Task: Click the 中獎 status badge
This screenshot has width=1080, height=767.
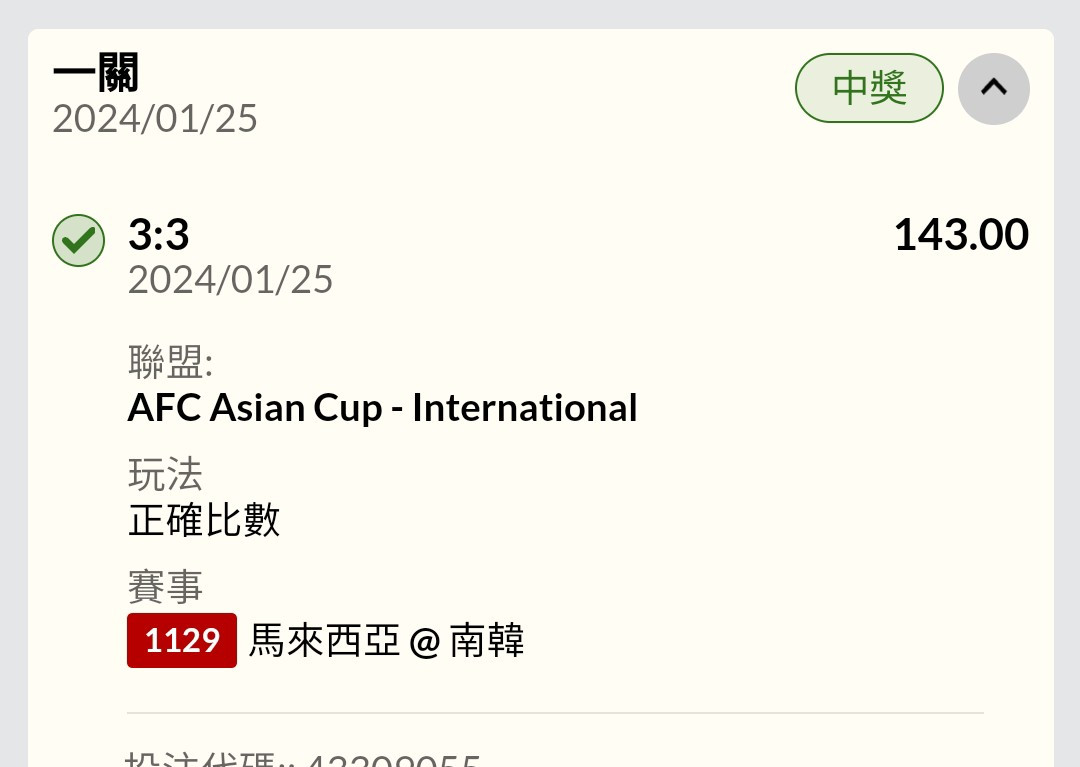Action: 869,88
